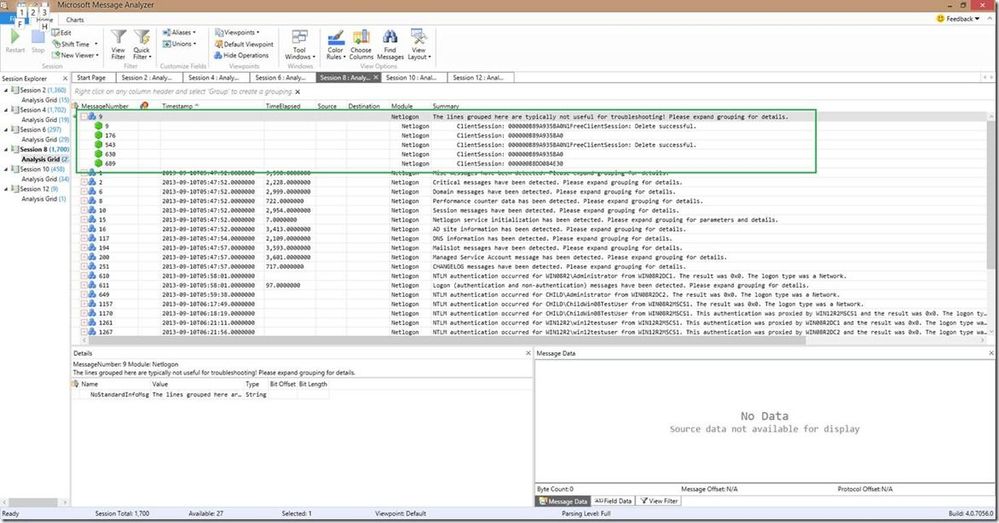
Task: Open the Viewpoints dropdown
Action: pyautogui.click(x=237, y=32)
